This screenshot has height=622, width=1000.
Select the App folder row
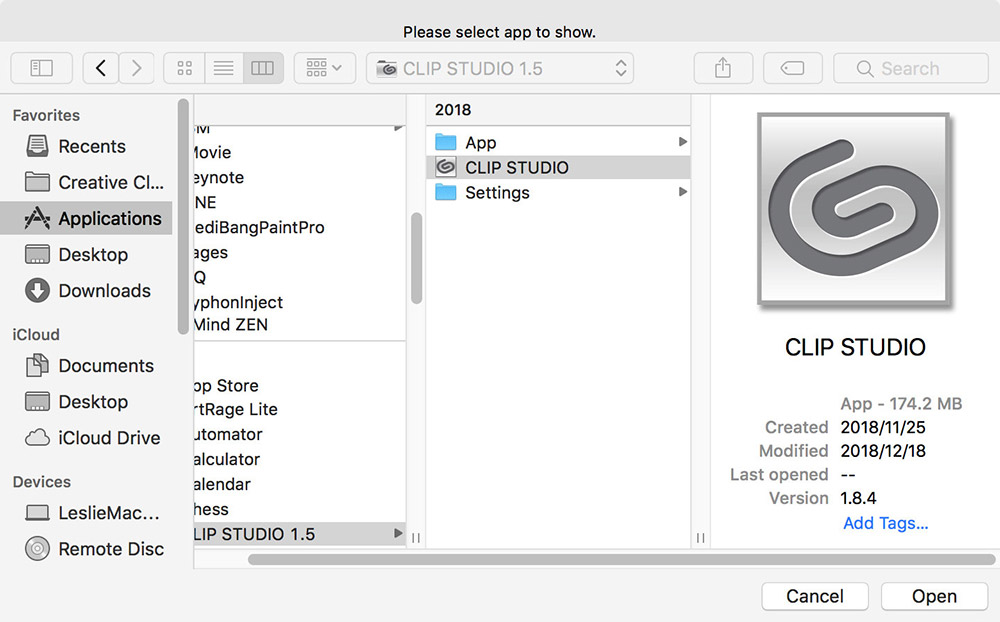[558, 142]
